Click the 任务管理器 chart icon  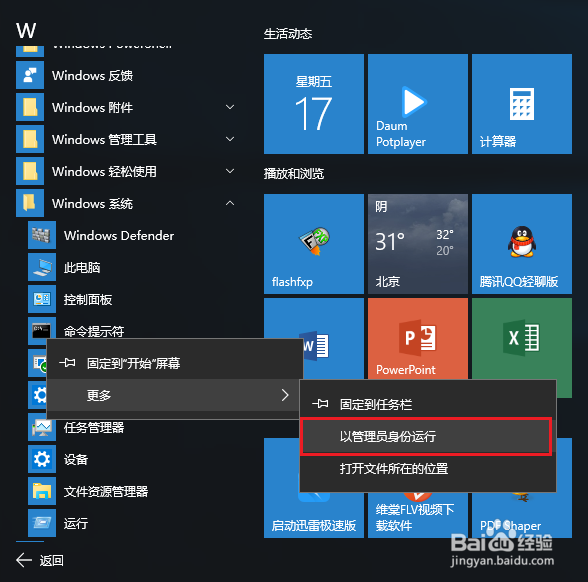[x=42, y=428]
